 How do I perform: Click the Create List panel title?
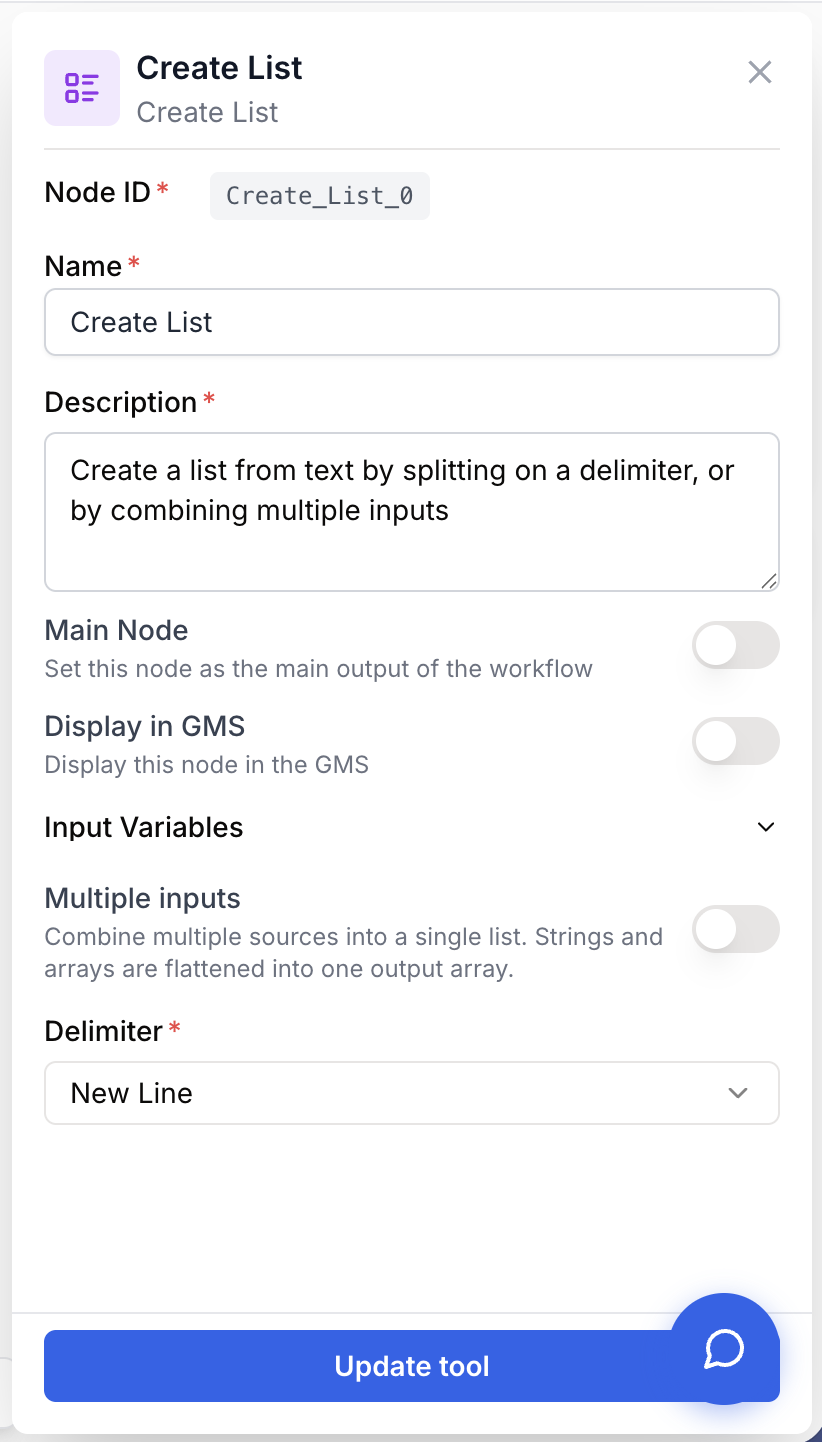pyautogui.click(x=220, y=68)
